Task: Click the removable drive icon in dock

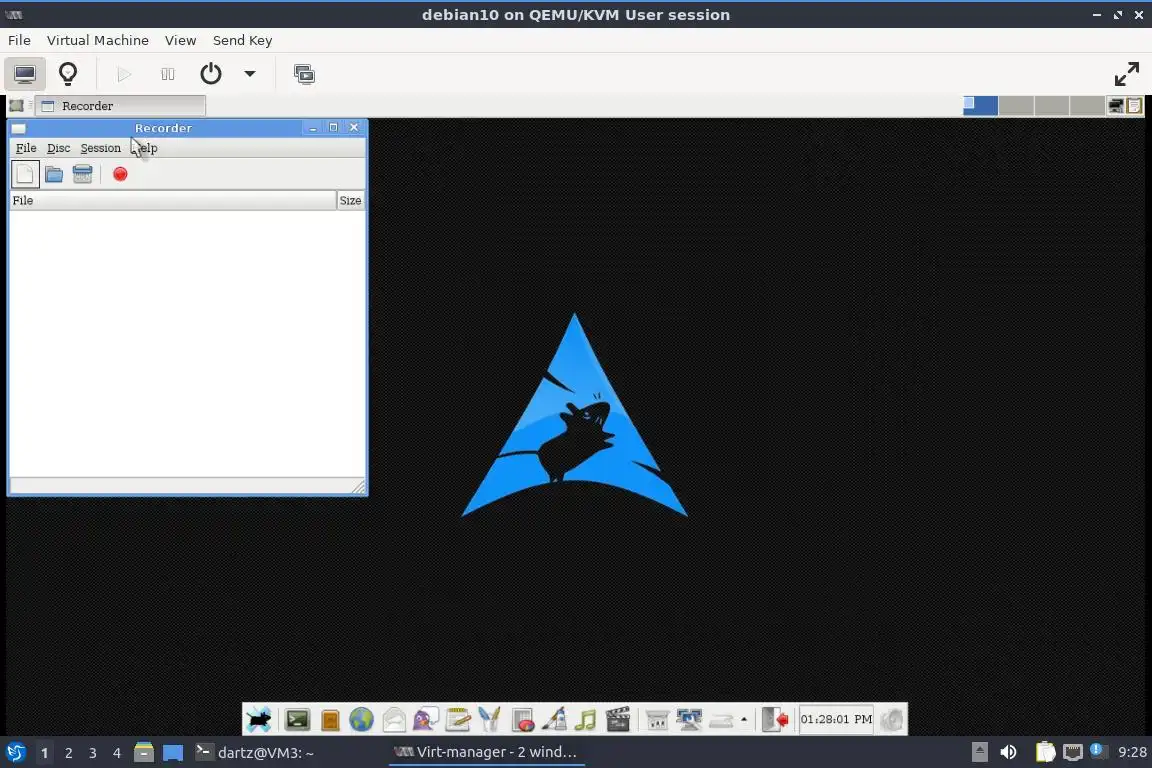Action: [721, 721]
